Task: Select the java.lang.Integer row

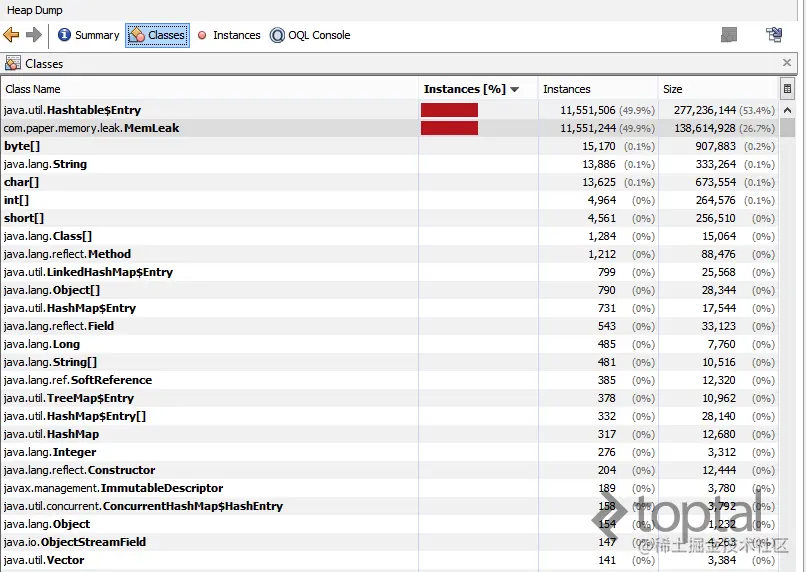Action: (390, 452)
